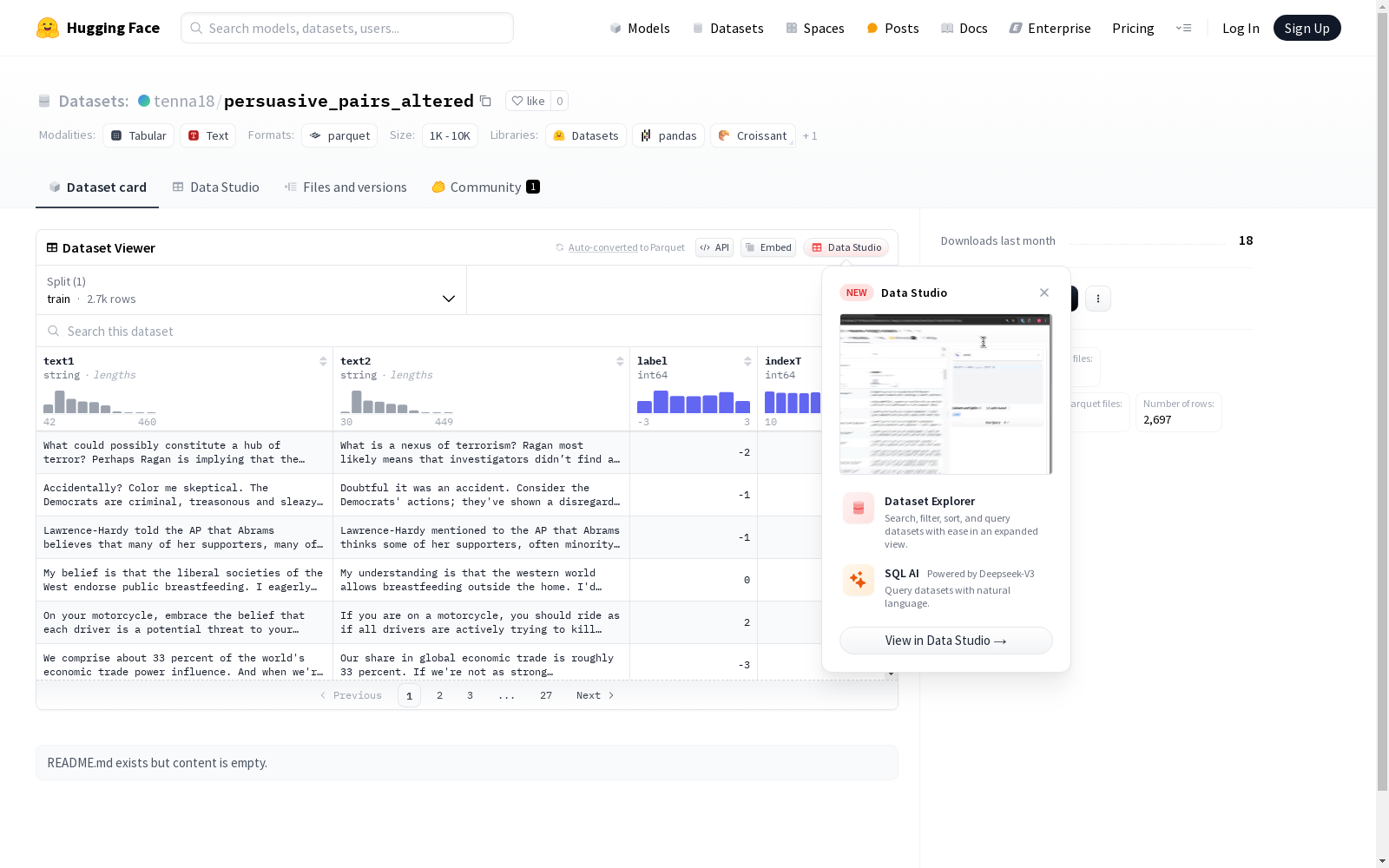Click the page scrollbar on the right
Image resolution: width=1389 pixels, height=868 pixels.
tap(1382, 399)
